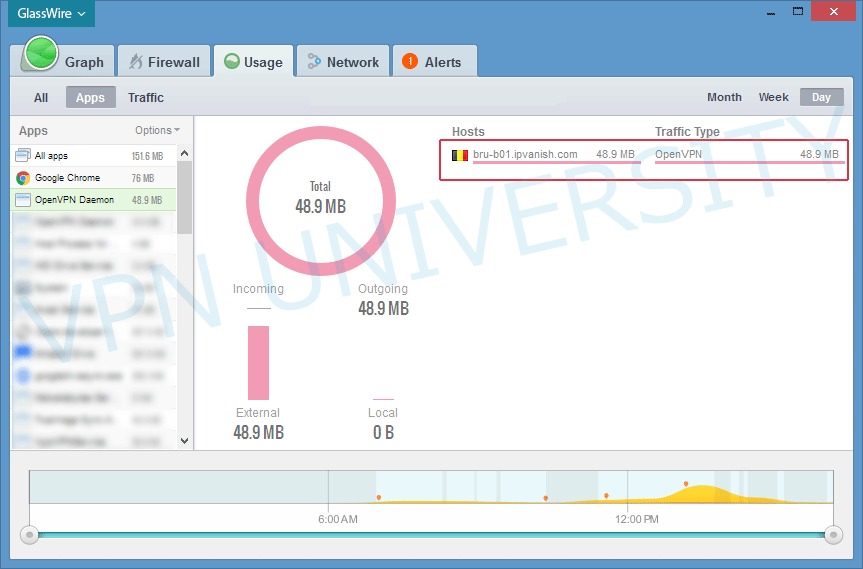The height and width of the screenshot is (569, 863).
Task: Click the orange marker at the traffic peak
Action: (686, 484)
